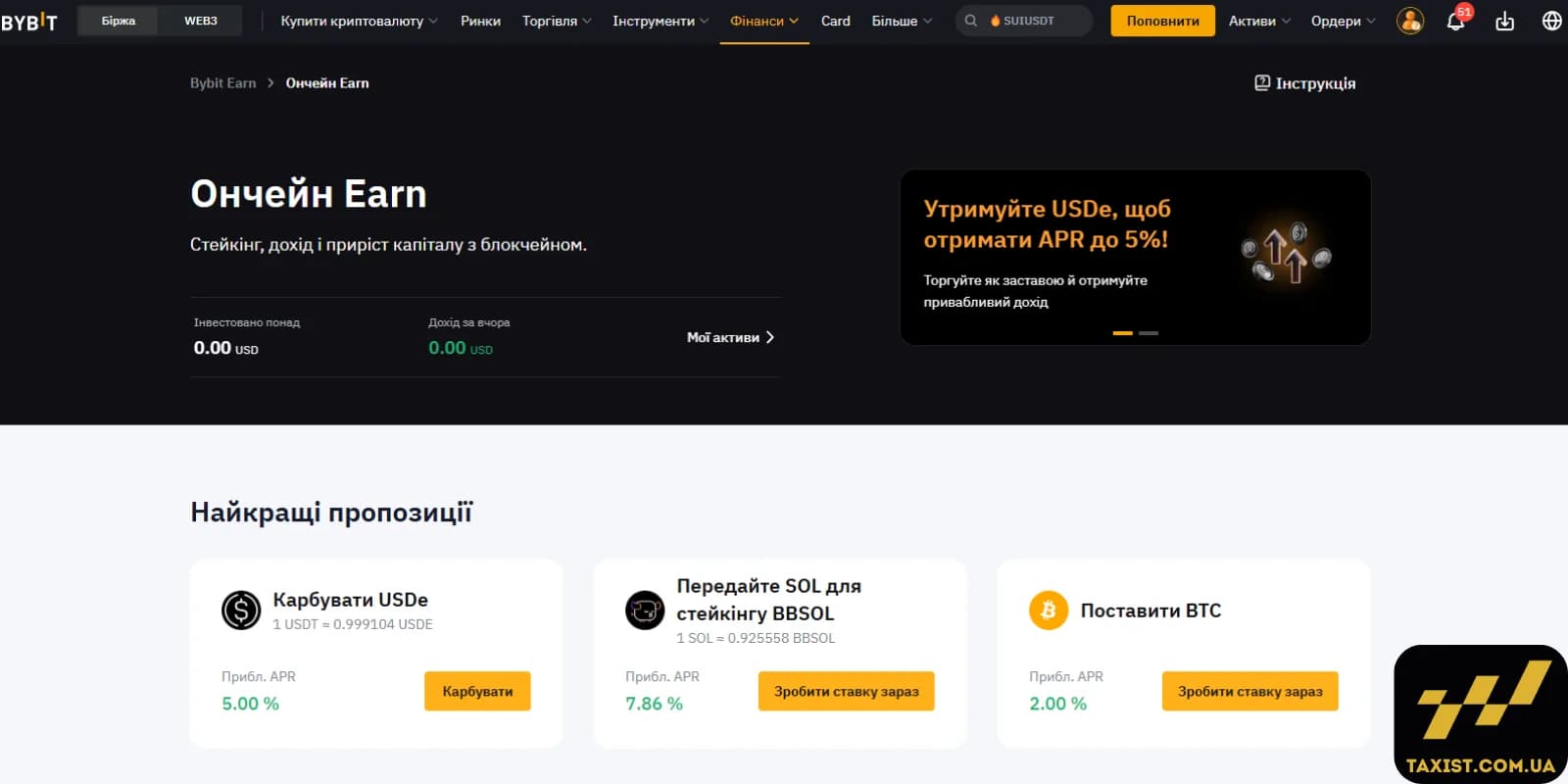Expand the Інструменти dropdown
Screen dimensions: 1568x784
pyautogui.click(x=661, y=21)
